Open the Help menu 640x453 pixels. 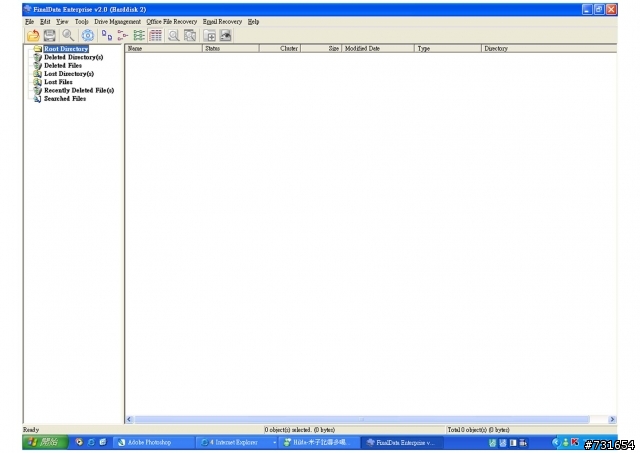coord(253,22)
